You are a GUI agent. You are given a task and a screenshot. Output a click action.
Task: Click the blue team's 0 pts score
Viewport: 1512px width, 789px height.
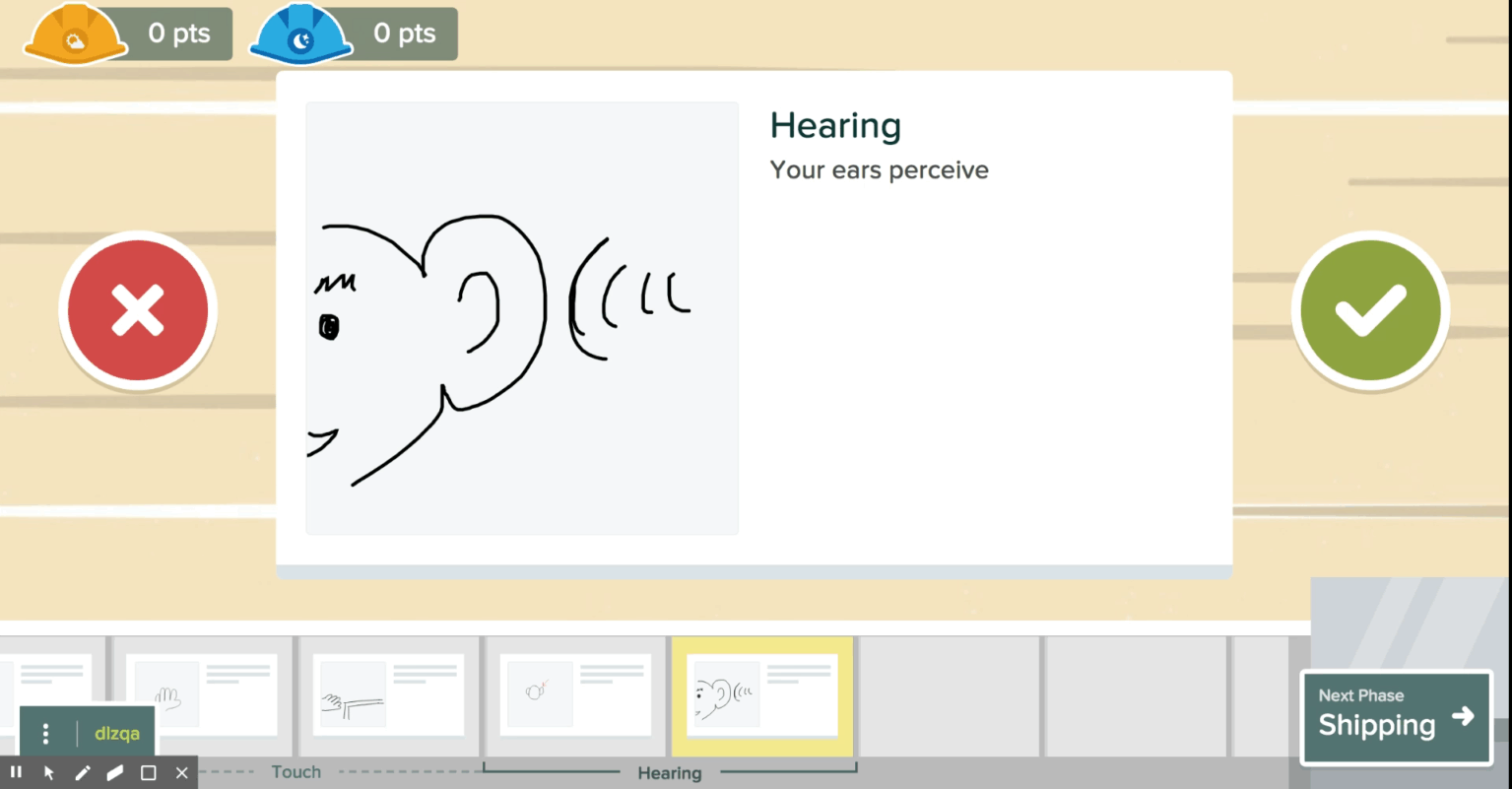405,33
